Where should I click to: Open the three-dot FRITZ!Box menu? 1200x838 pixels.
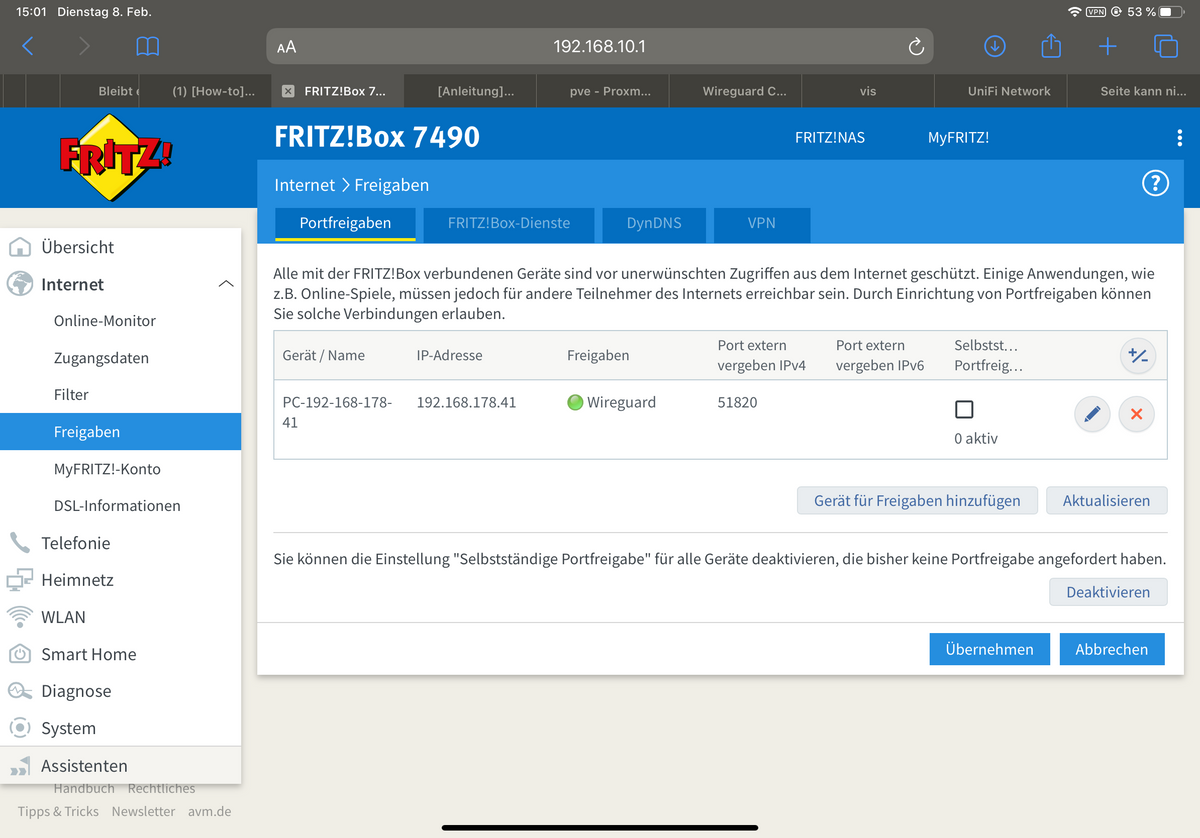(1180, 138)
